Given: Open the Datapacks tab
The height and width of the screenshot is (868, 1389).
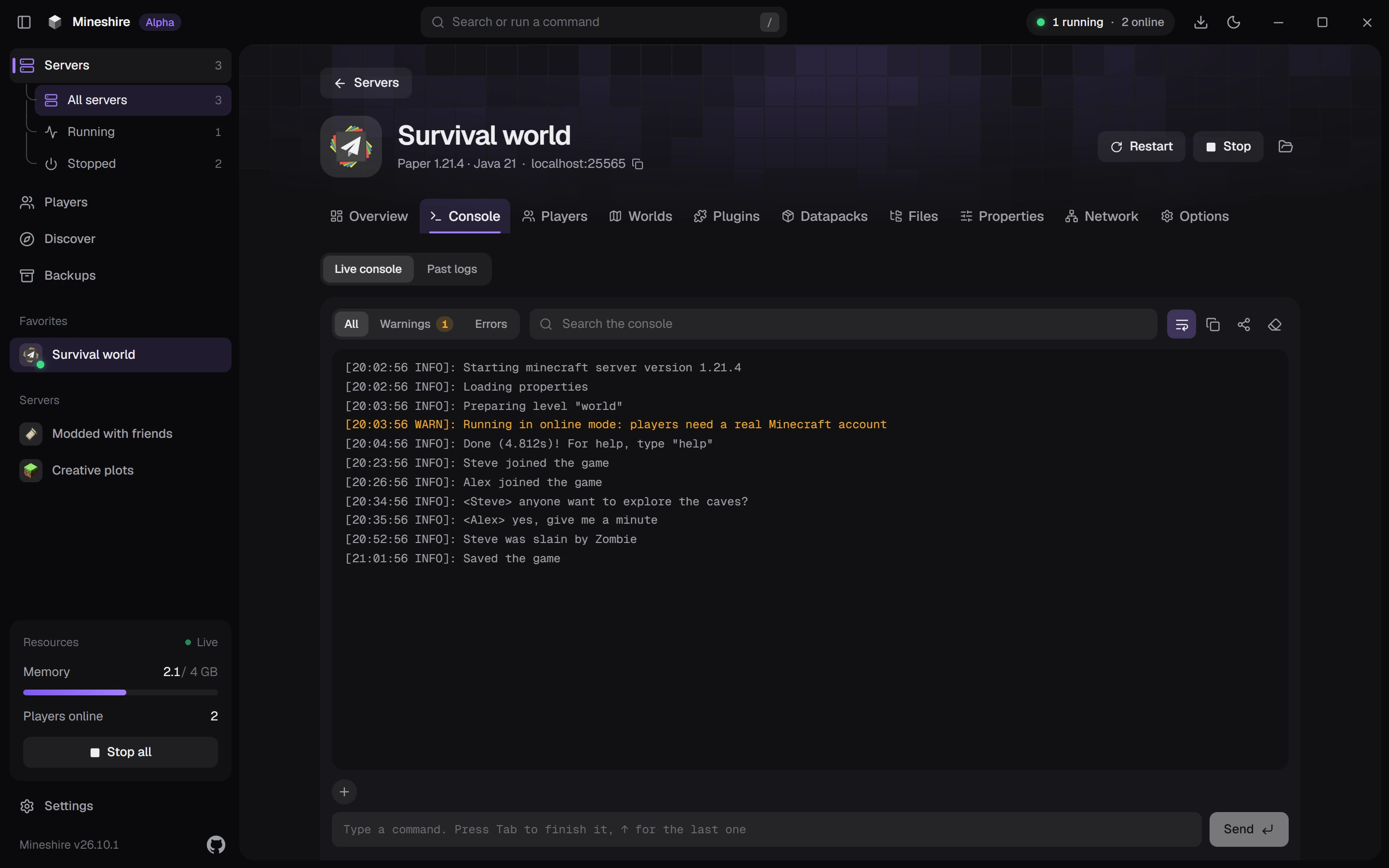Looking at the screenshot, I should pyautogui.click(x=825, y=217).
